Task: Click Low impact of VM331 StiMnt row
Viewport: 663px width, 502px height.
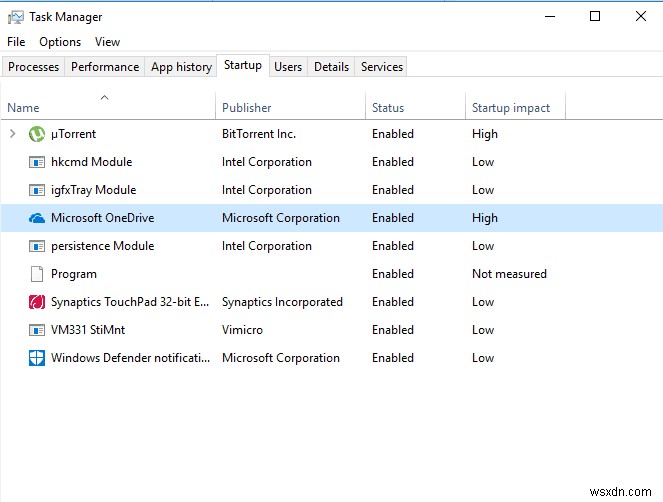Action: (x=483, y=330)
